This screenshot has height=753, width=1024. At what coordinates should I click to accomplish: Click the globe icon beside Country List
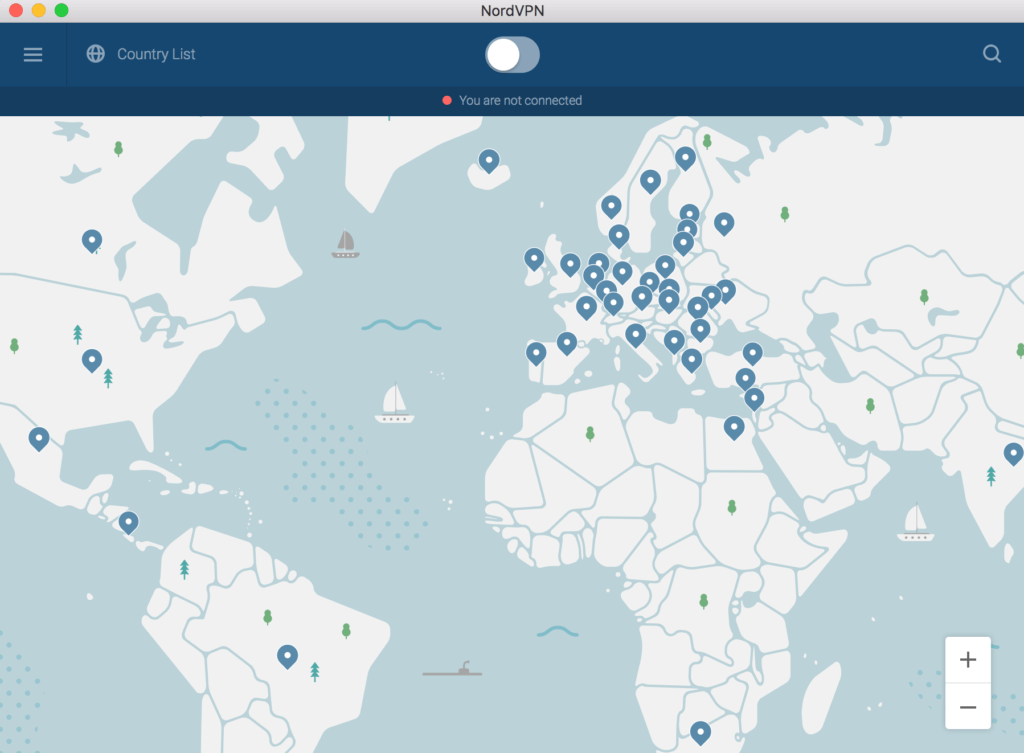tap(96, 54)
